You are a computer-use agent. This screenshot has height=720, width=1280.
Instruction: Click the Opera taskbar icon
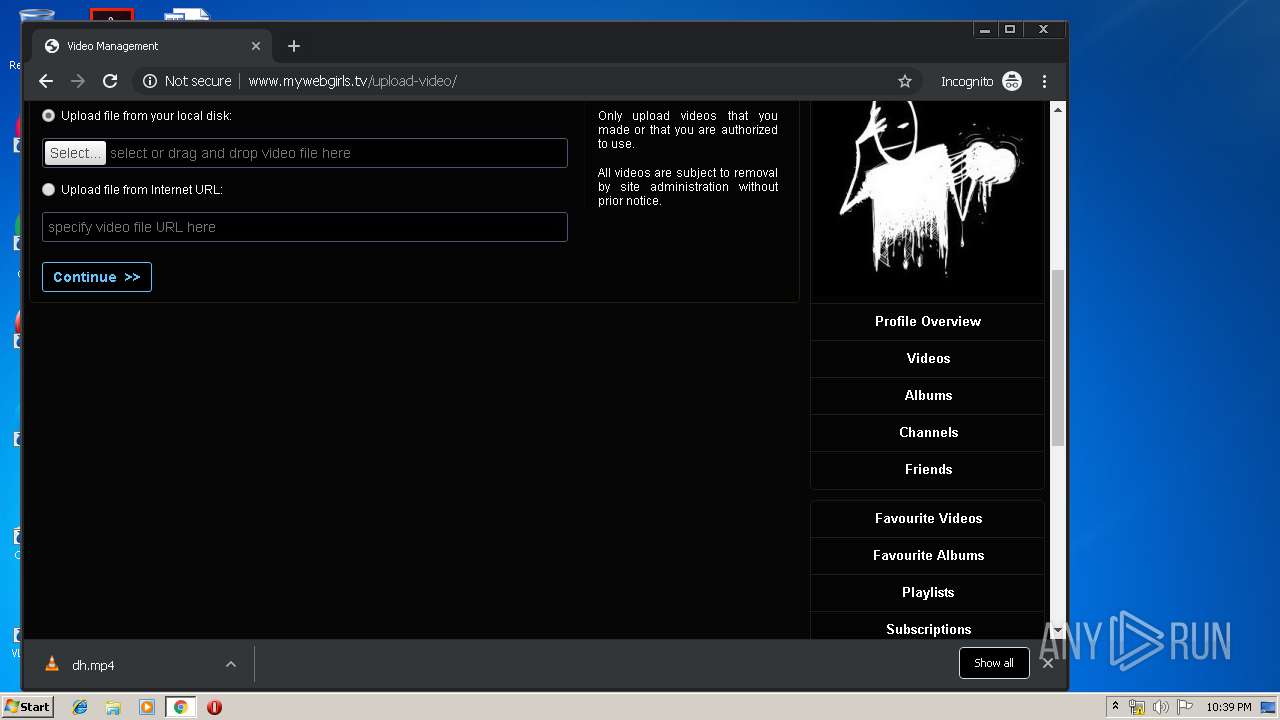click(214, 707)
